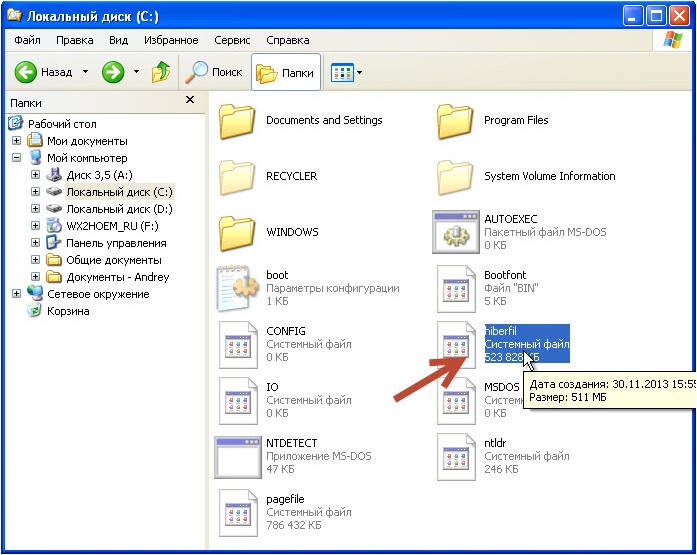Select Общие документы folder in tree

(x=114, y=260)
